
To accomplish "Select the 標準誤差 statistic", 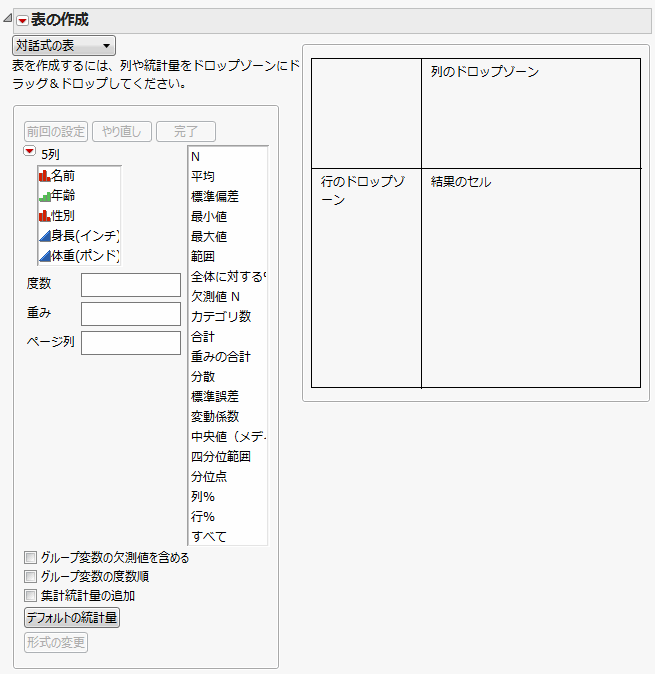I will pyautogui.click(x=228, y=397).
